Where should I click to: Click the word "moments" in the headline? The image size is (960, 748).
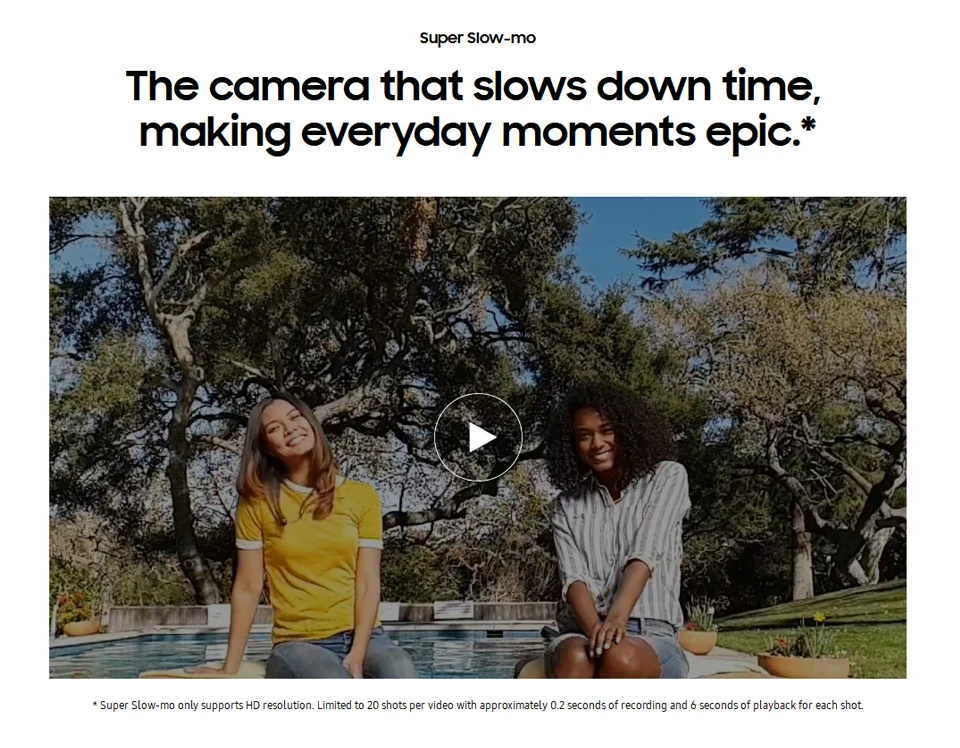tap(598, 132)
